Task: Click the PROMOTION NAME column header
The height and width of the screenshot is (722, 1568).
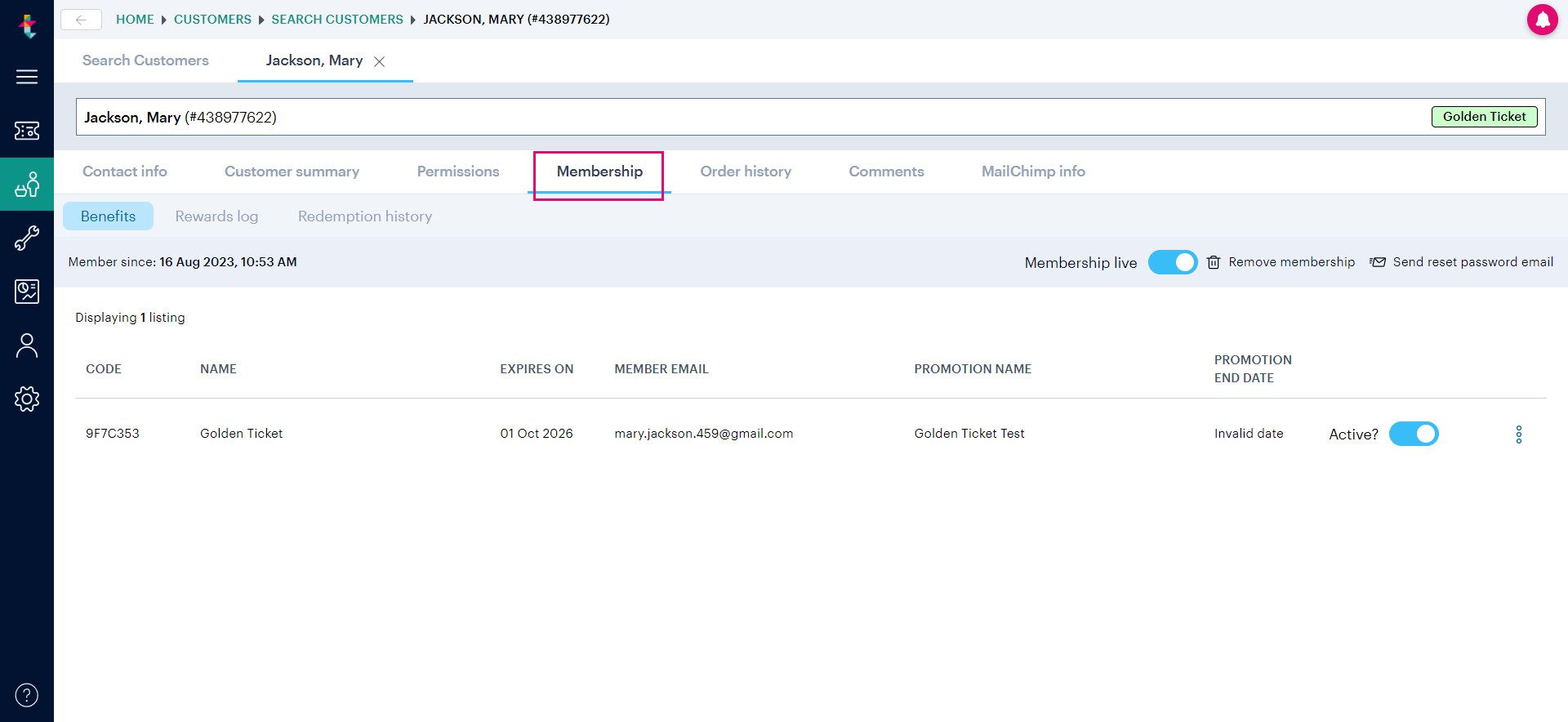Action: point(973,369)
